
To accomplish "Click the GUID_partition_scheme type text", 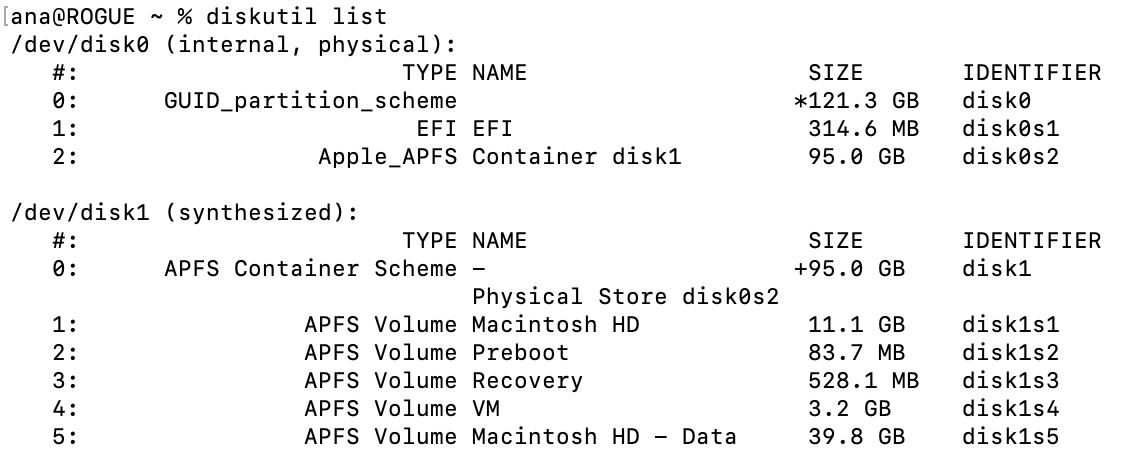I will (310, 101).
